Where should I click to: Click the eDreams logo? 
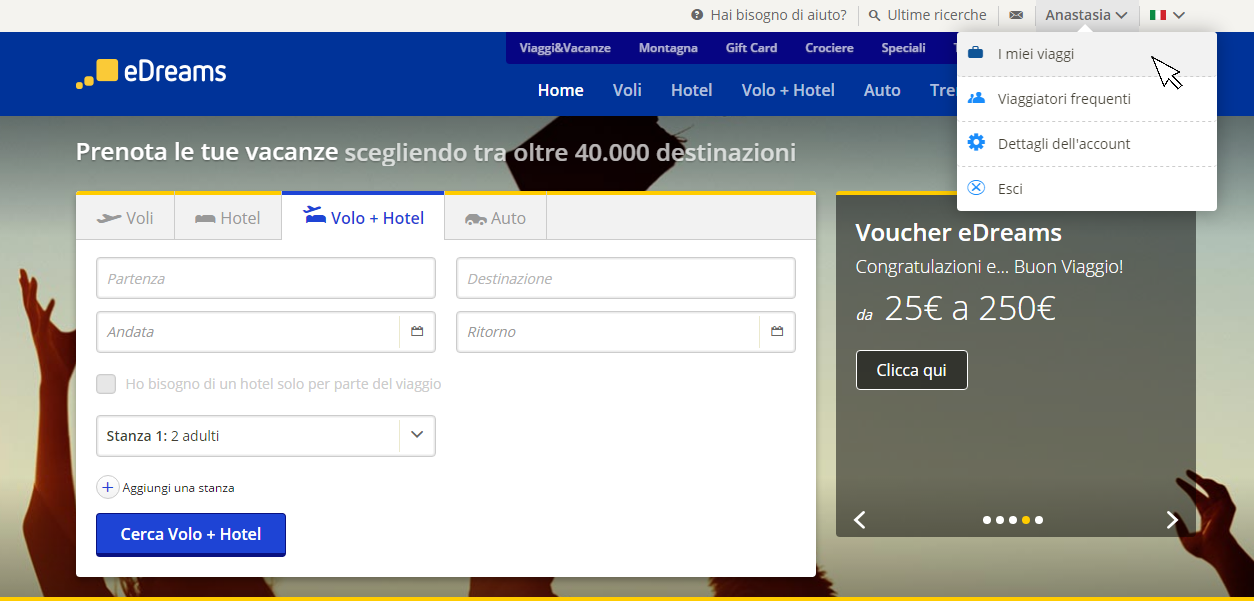(152, 72)
